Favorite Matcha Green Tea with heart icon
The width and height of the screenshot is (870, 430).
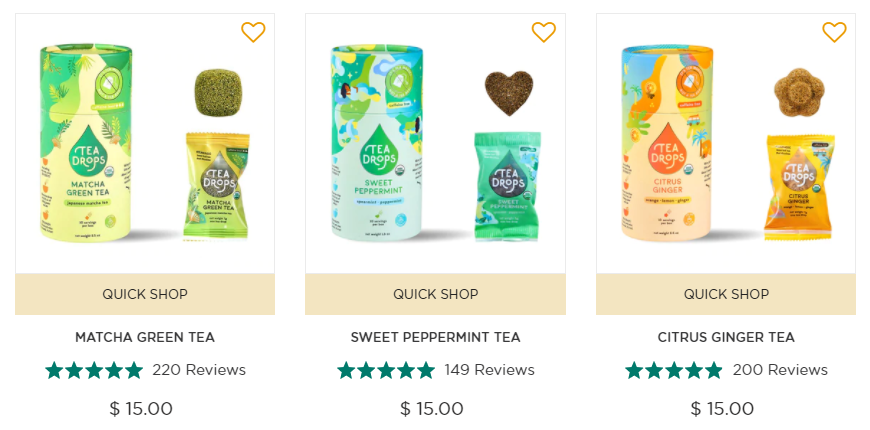pos(253,32)
